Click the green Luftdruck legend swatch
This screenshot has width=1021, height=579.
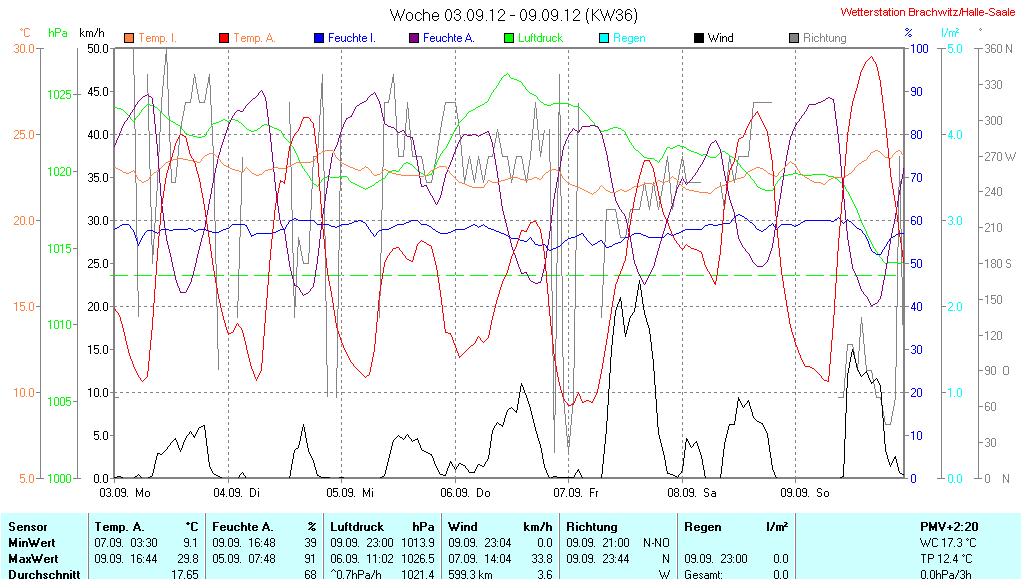[x=509, y=38]
